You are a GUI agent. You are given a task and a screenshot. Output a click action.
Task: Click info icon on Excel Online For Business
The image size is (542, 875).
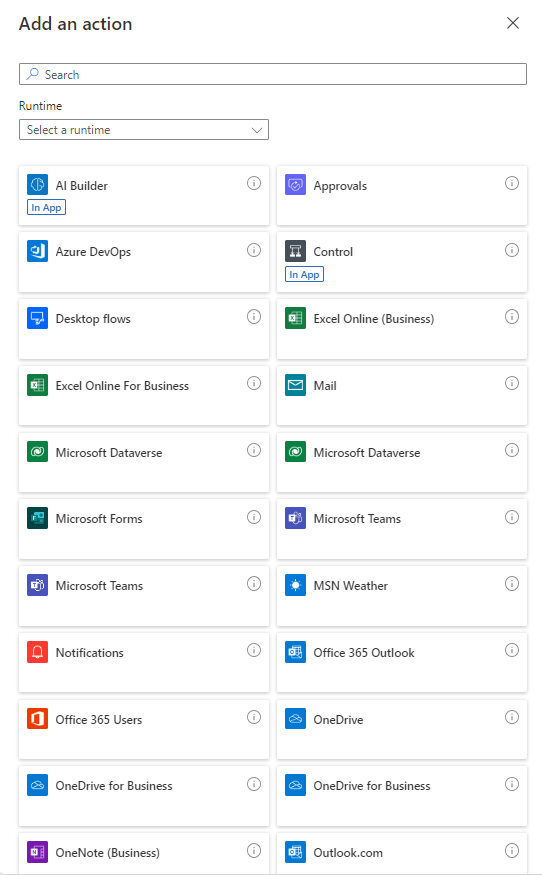[254, 383]
